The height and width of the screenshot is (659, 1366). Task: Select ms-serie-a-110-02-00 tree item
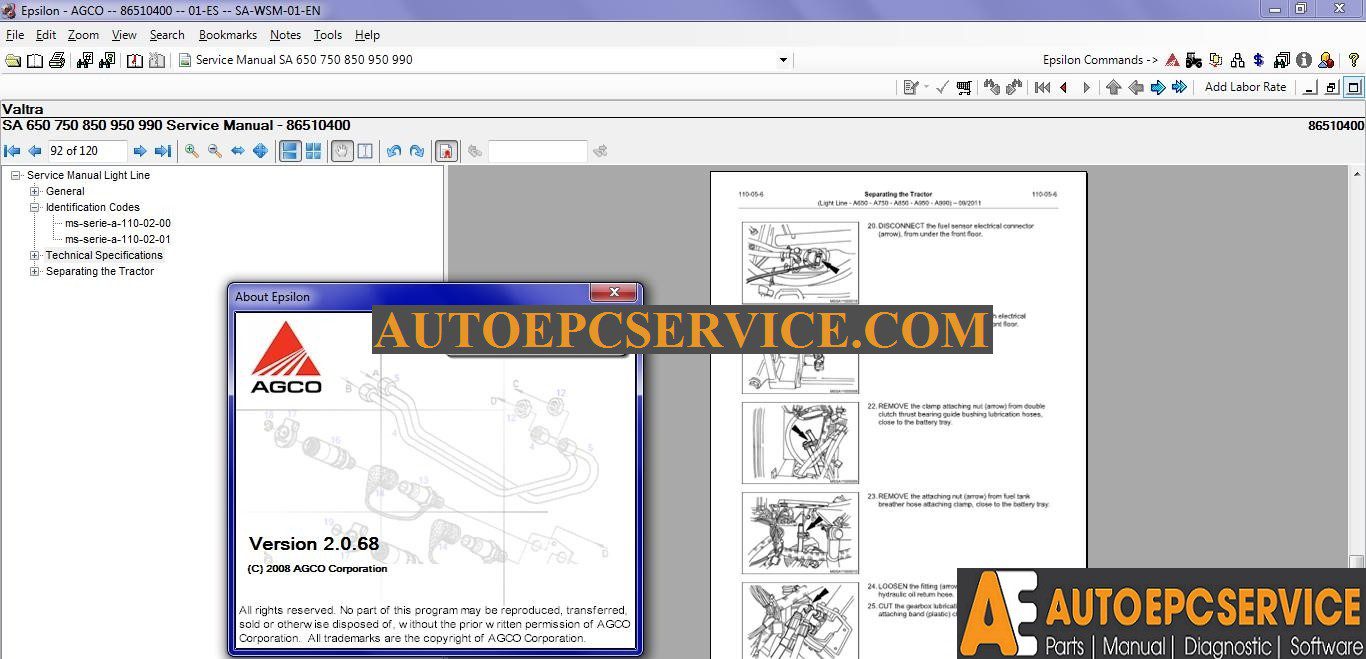(118, 223)
